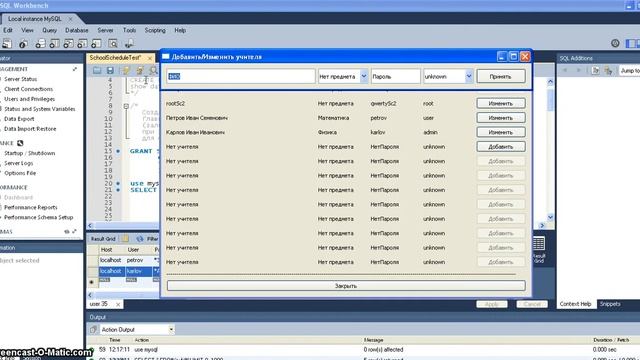
Task: Click the icon next to INSTANCE header
Action: point(20,143)
